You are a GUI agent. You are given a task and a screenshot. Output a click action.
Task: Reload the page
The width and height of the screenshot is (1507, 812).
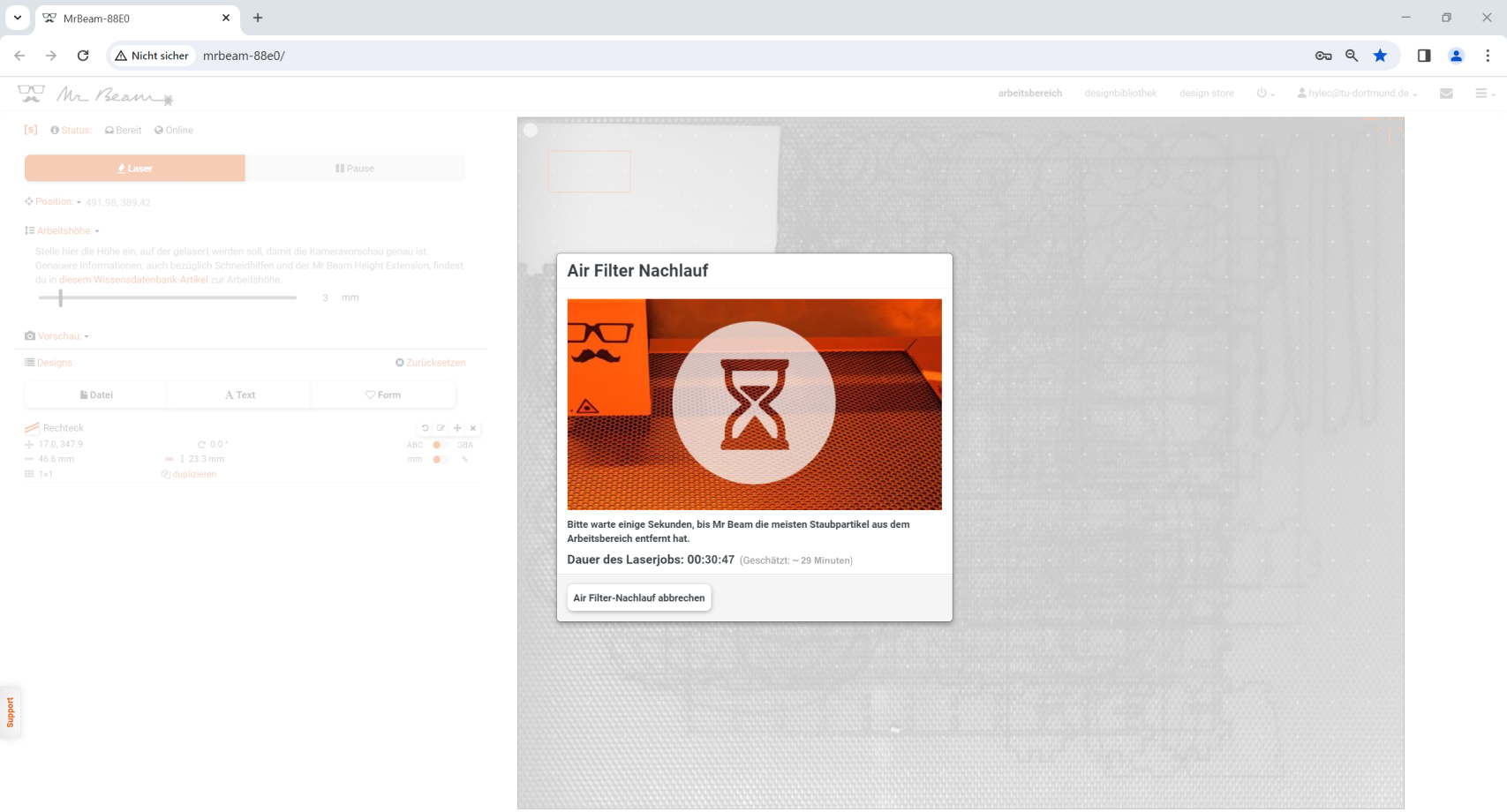(83, 56)
